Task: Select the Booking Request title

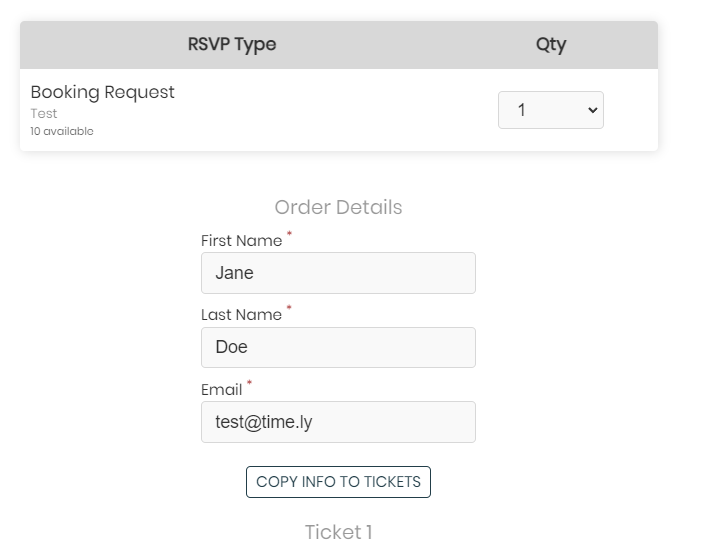Action: pyautogui.click(x=102, y=92)
